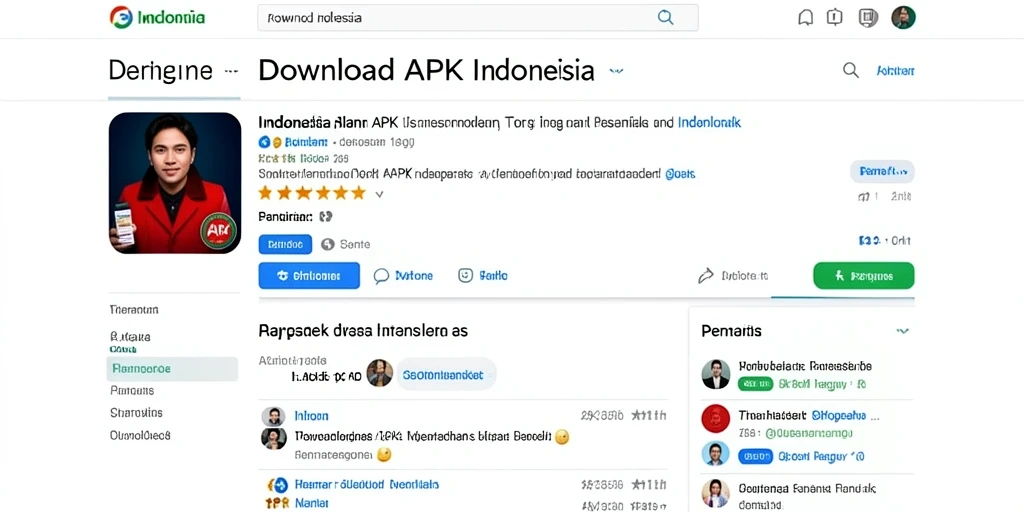Screen dimensions: 1024x512
Task: Click the globe icon beside Sante
Action: click(x=328, y=244)
